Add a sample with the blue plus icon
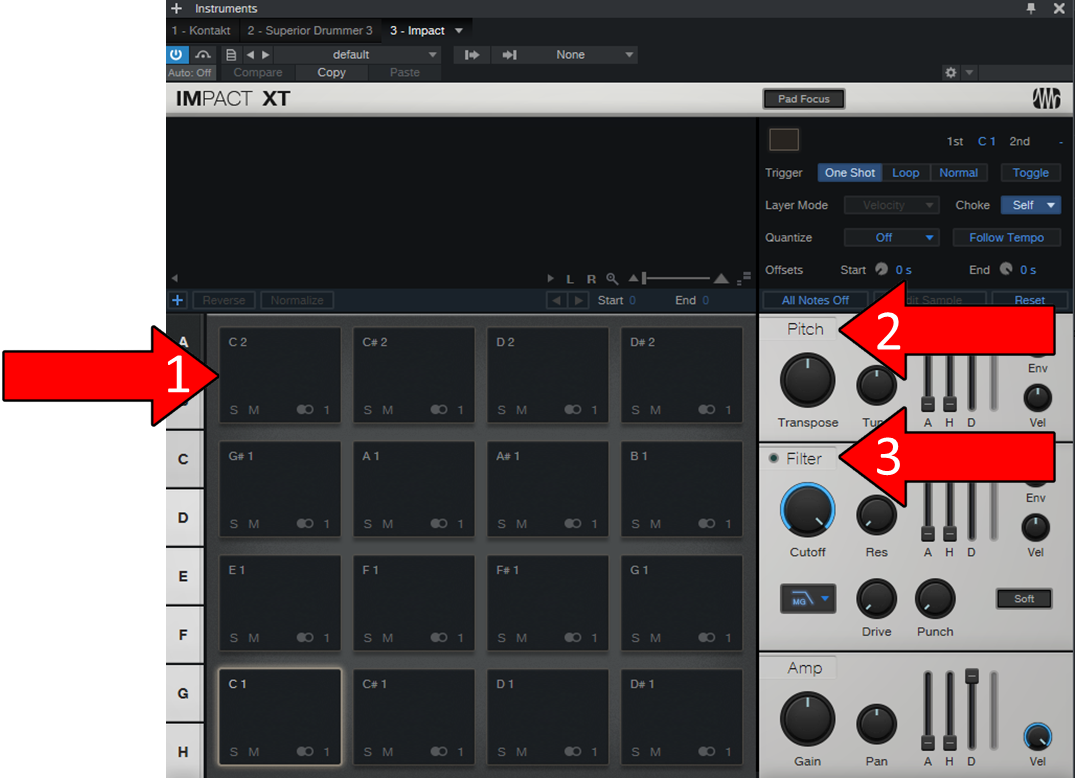 [x=178, y=300]
